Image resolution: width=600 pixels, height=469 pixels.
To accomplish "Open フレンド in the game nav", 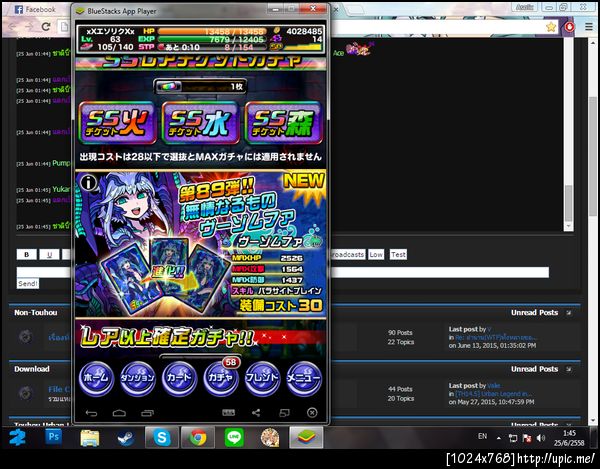I will coord(262,378).
